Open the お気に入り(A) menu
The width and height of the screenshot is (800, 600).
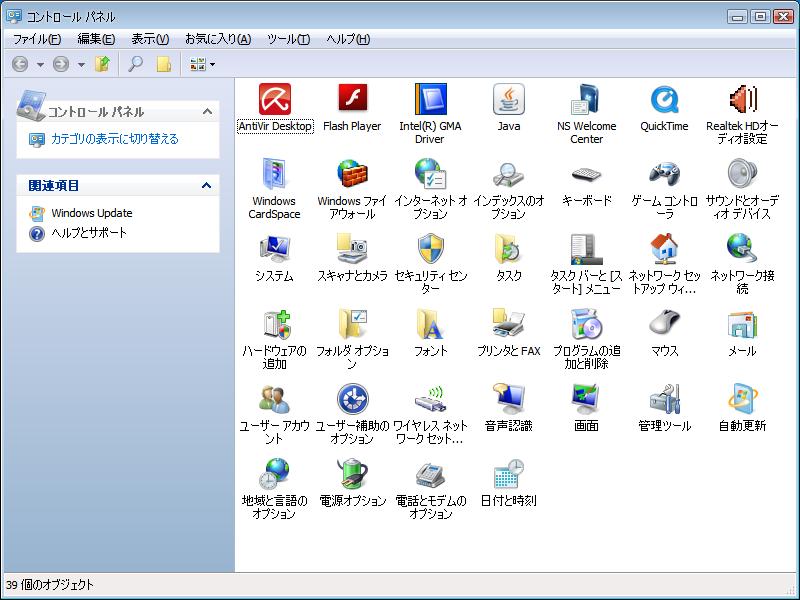218,39
